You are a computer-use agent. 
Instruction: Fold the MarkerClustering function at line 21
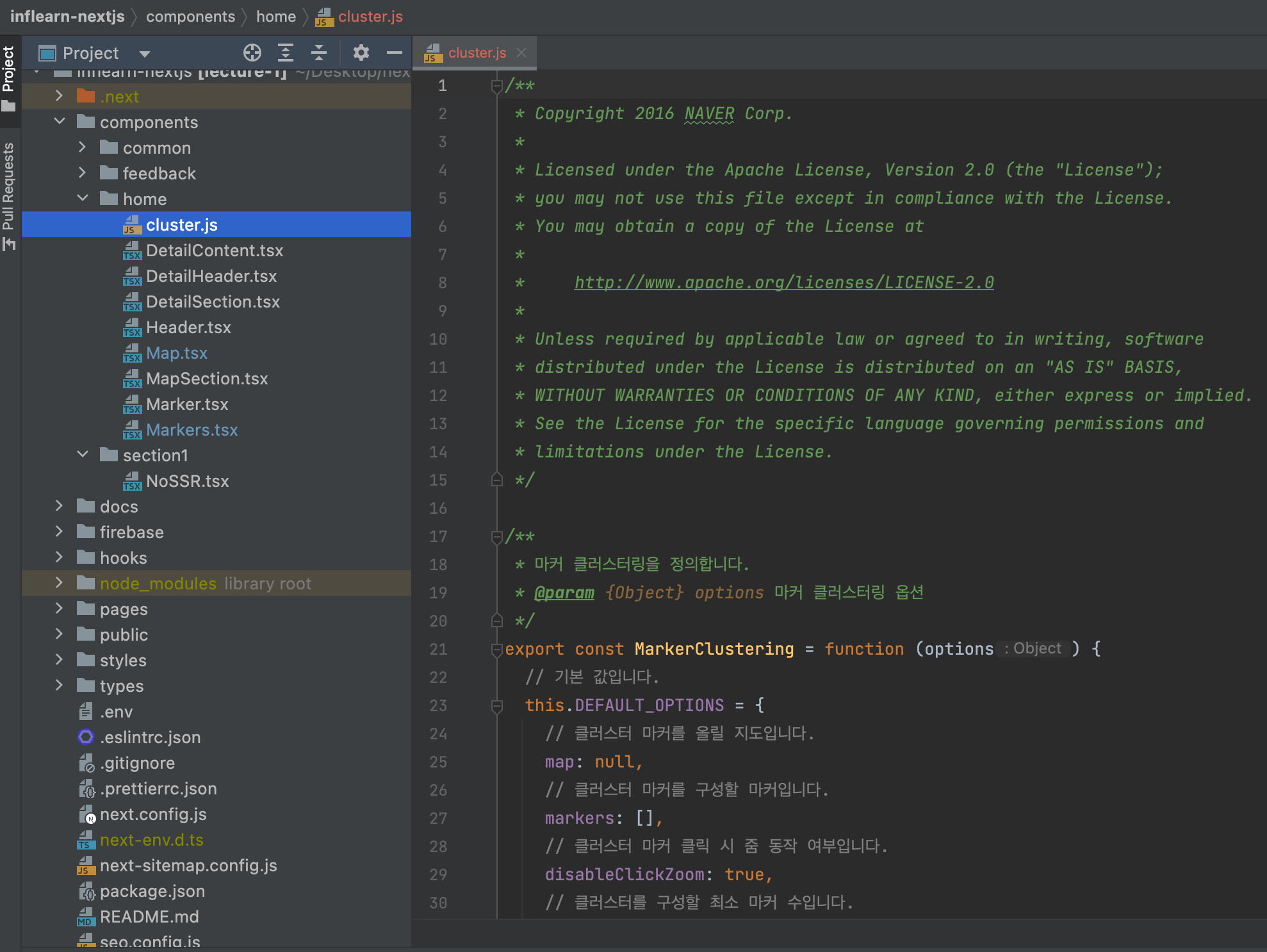(x=496, y=649)
